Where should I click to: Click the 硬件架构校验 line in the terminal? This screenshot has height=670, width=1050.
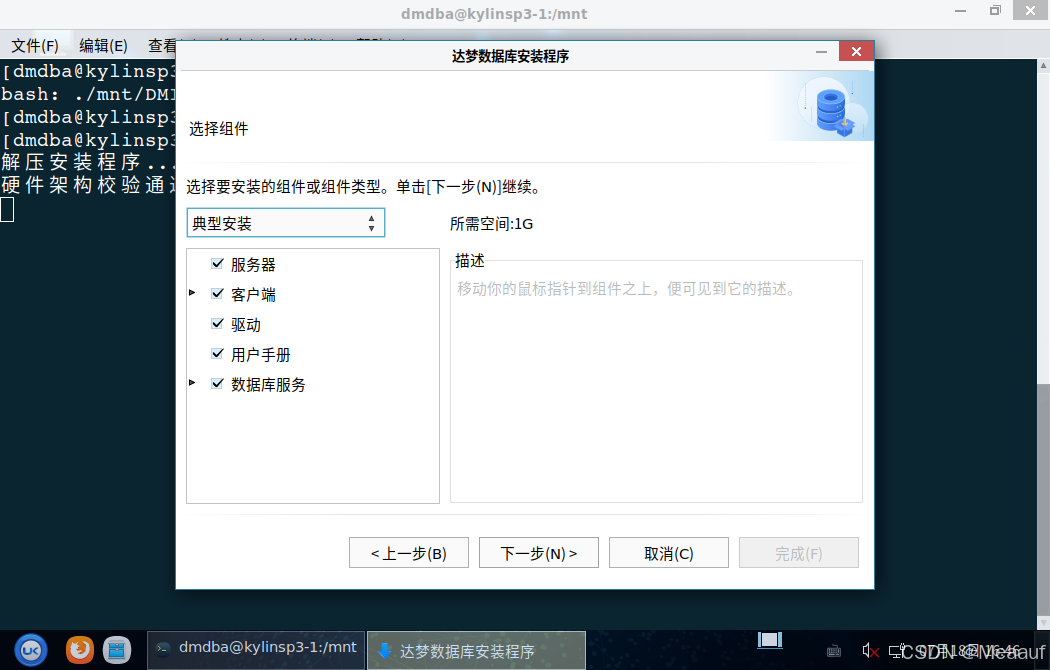tap(87, 185)
